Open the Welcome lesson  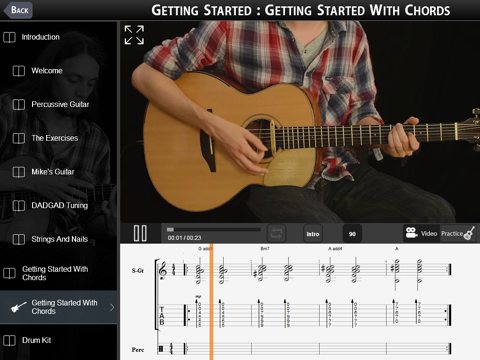pyautogui.click(x=59, y=71)
